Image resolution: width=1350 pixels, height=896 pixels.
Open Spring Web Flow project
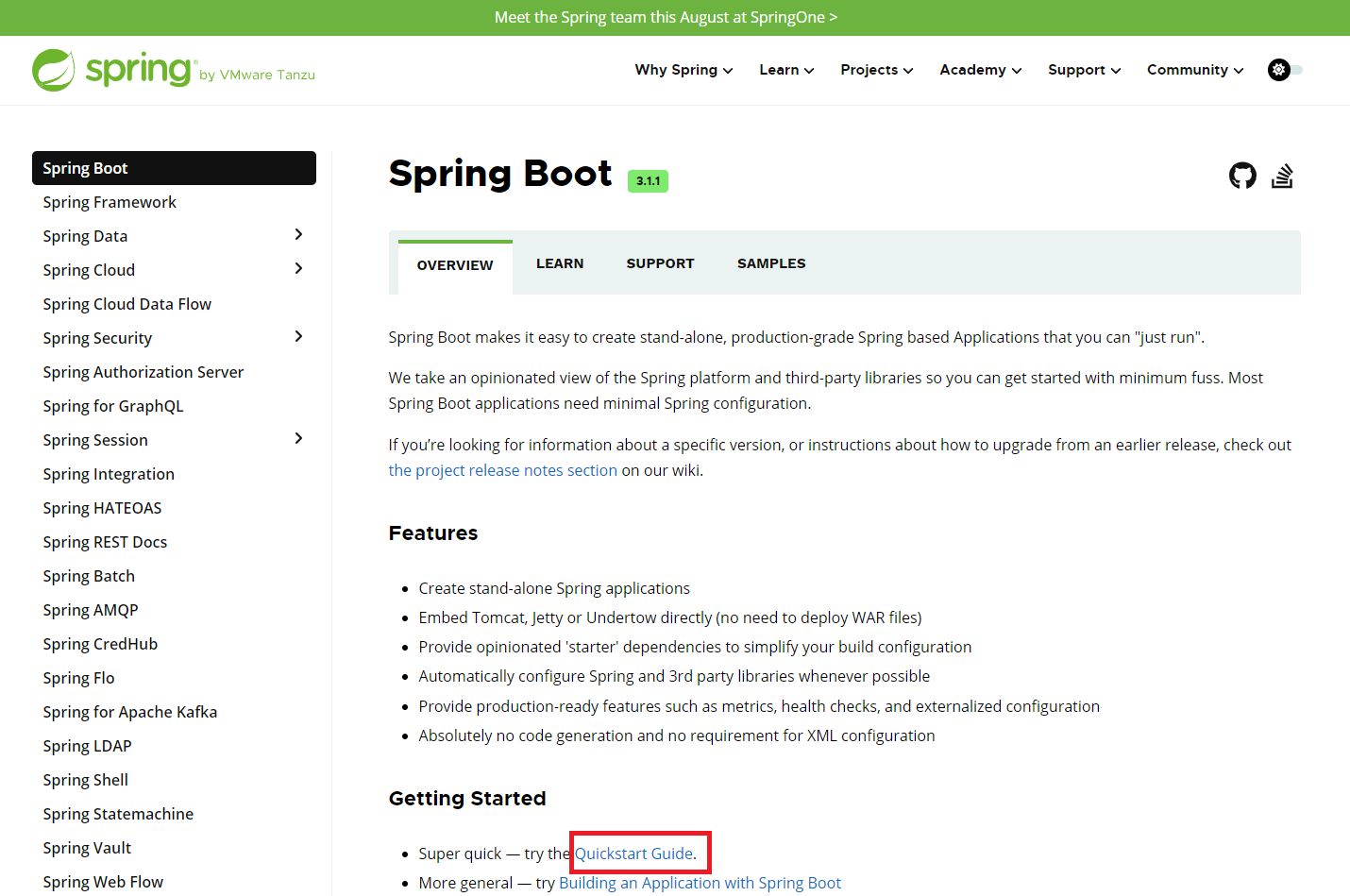tap(103, 882)
